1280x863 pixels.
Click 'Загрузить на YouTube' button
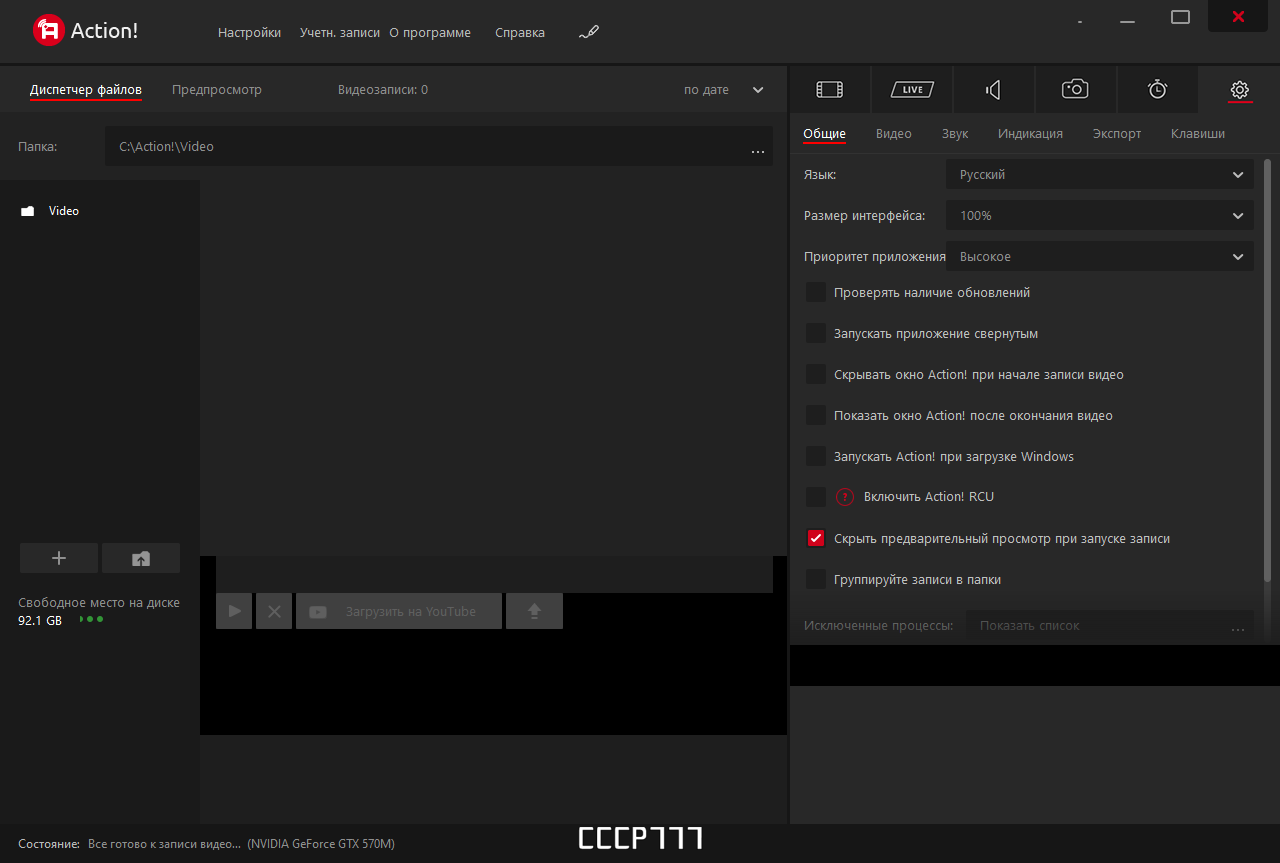coord(399,611)
